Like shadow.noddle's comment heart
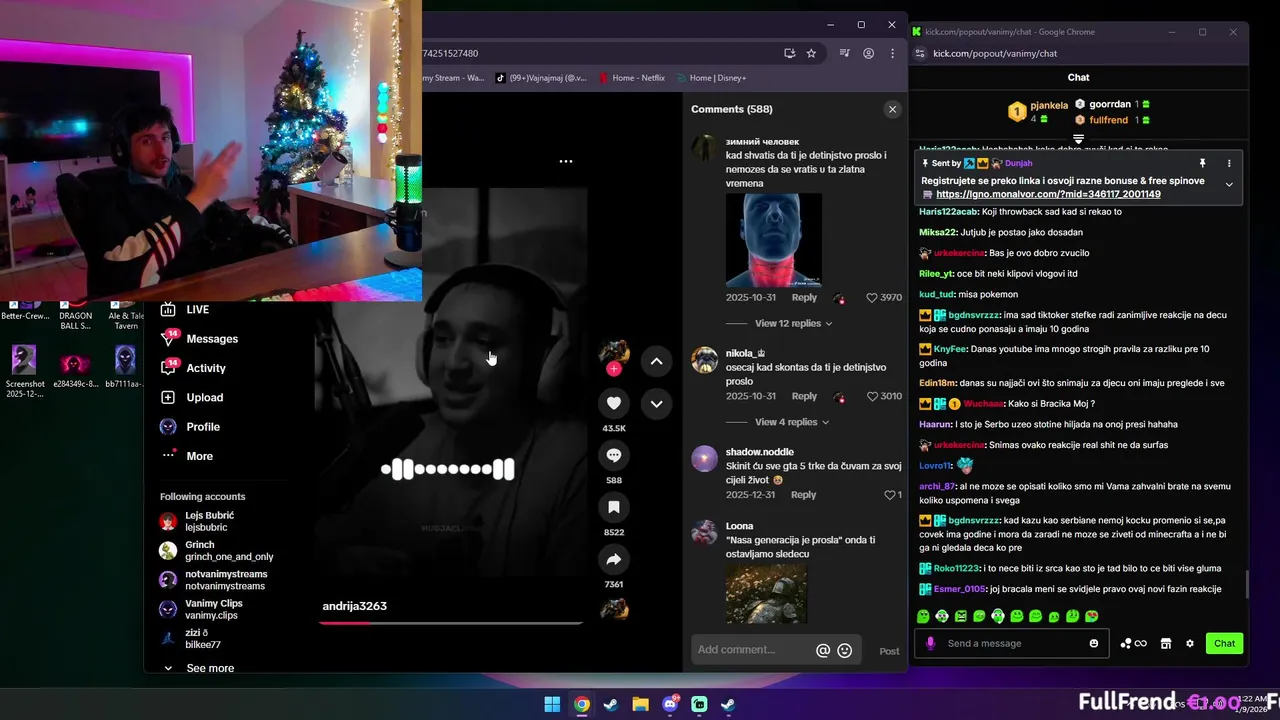Screen dimensions: 1280x720 (890, 495)
